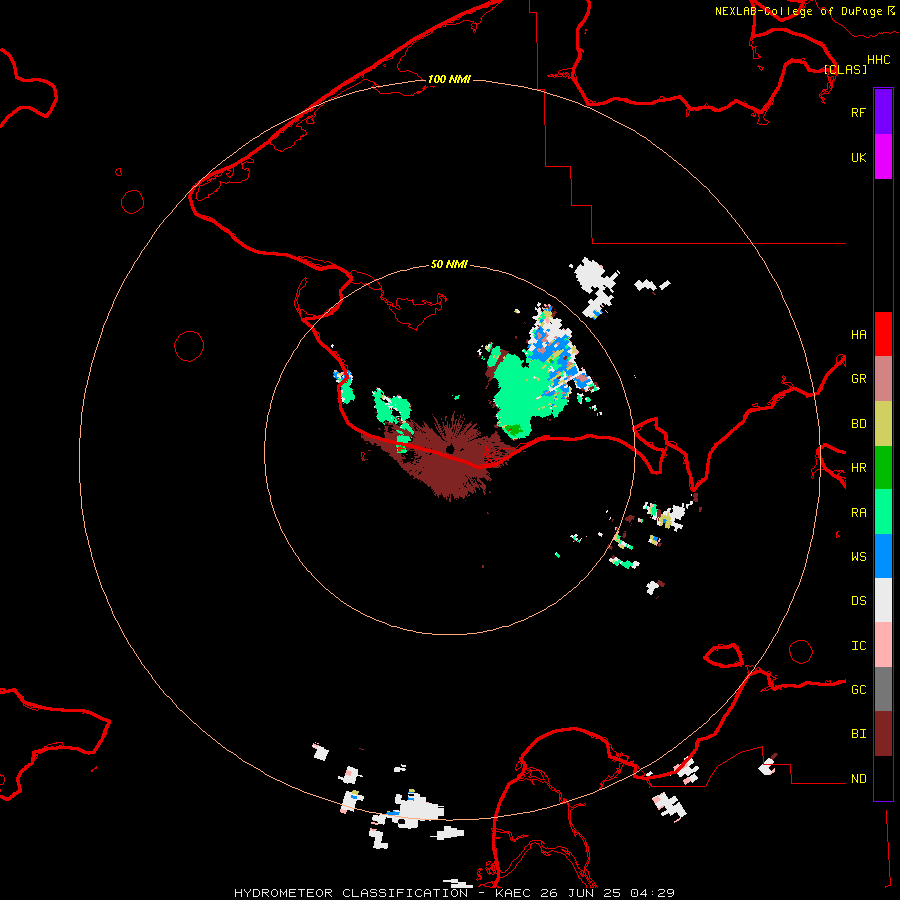
Task: Click the BI brown legend swatch
Action: (x=883, y=734)
